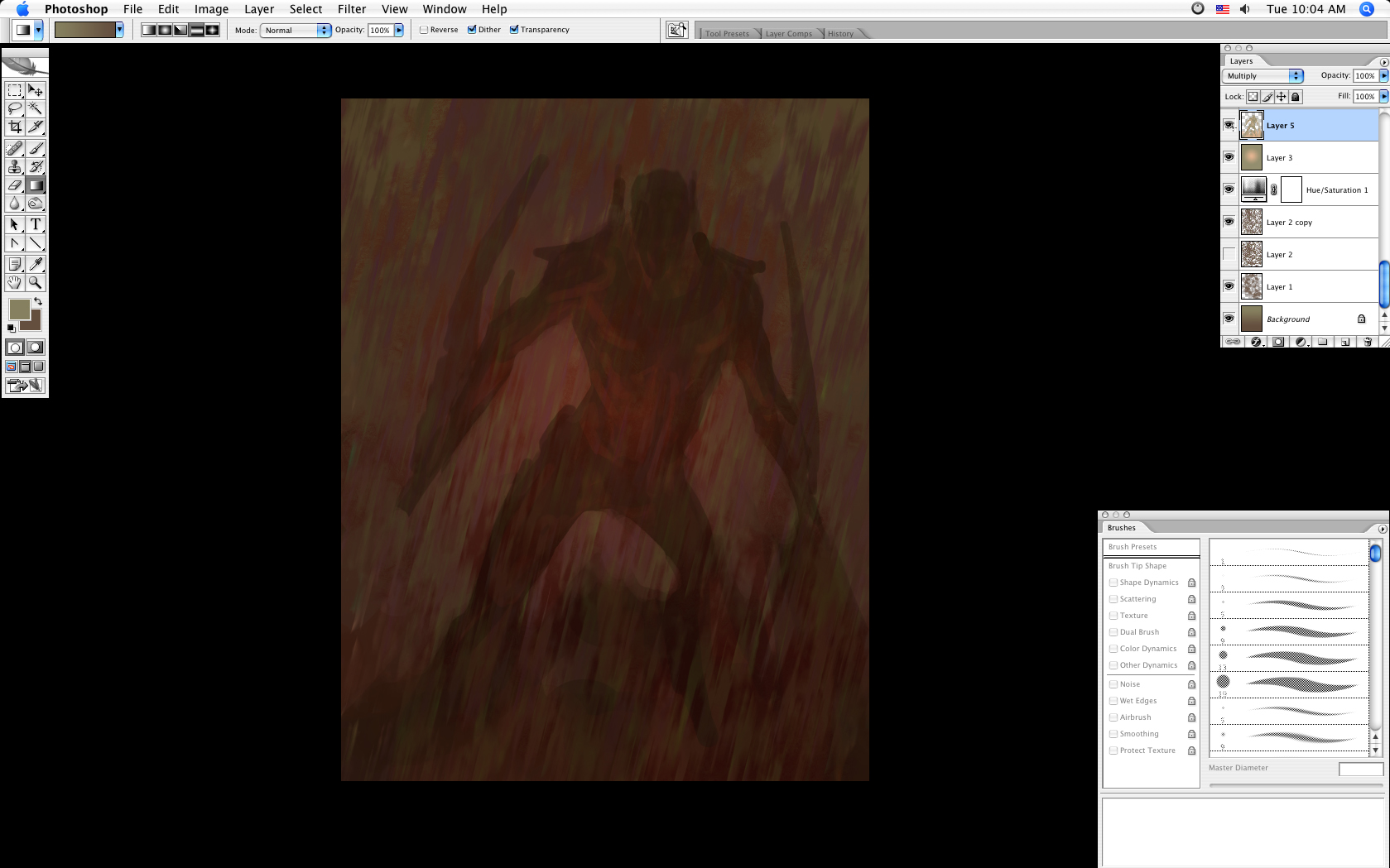
Task: Select the Hand tool
Action: point(15,282)
